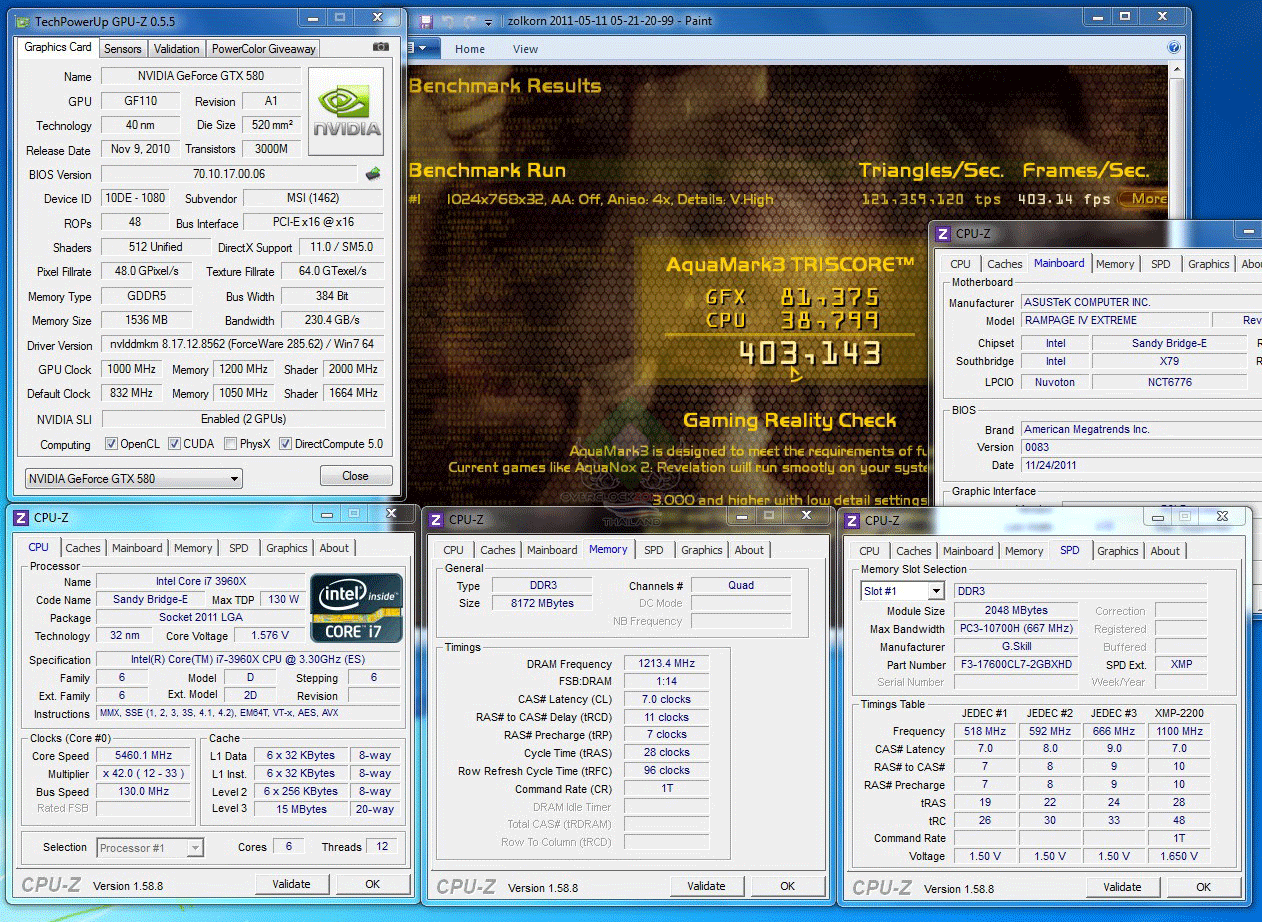Open Paint's Customize Quick Access Toolbar arrow
The width and height of the screenshot is (1262, 922).
pos(488,22)
